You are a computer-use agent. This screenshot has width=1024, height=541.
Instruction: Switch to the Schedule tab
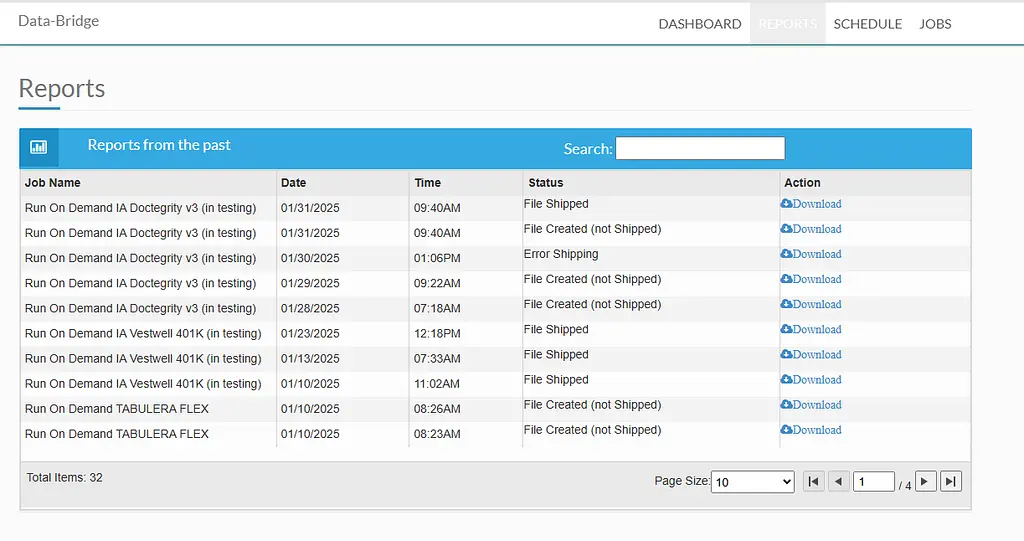click(x=867, y=24)
